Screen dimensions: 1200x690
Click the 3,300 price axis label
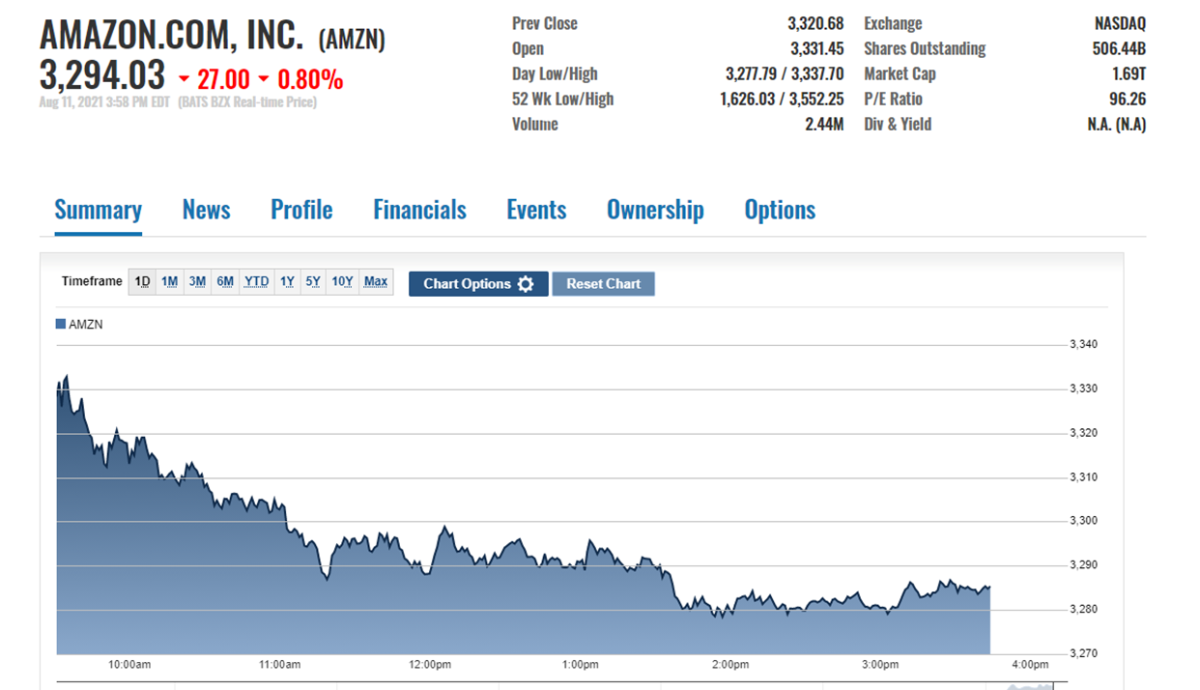[x=1084, y=521]
